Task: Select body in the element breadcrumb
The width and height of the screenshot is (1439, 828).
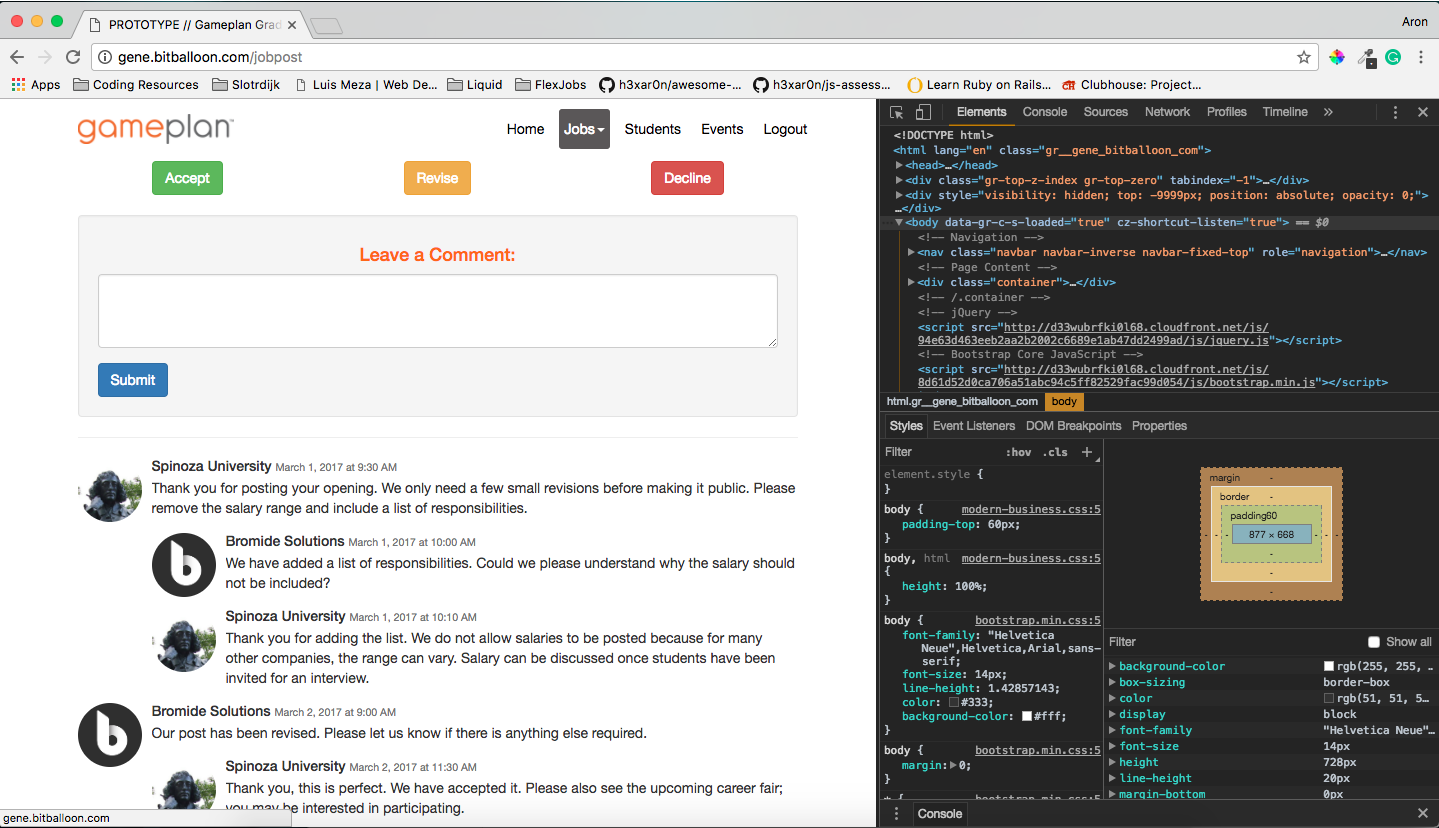Action: [1064, 402]
